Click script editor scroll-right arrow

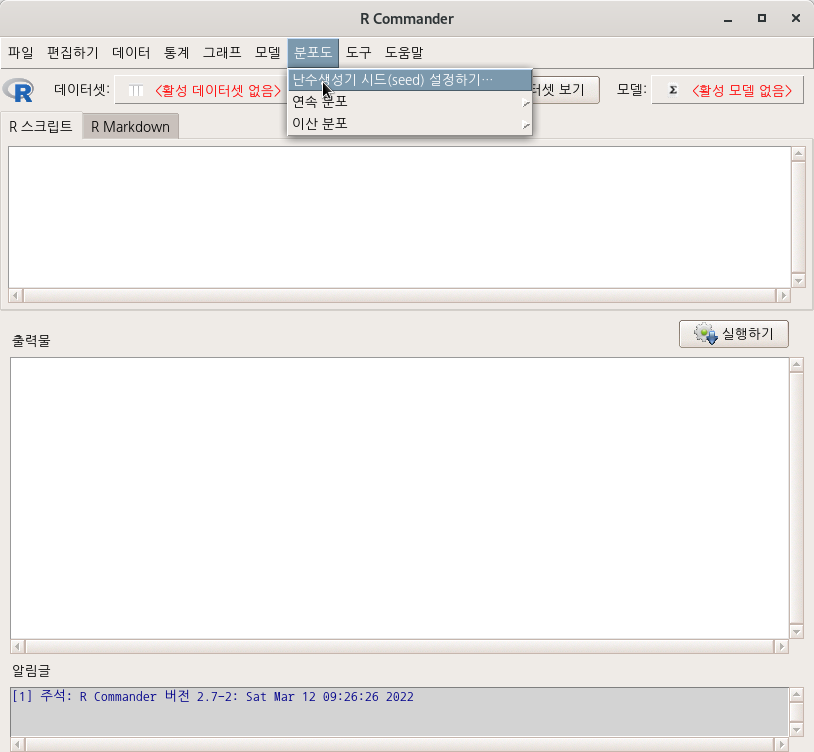click(783, 295)
